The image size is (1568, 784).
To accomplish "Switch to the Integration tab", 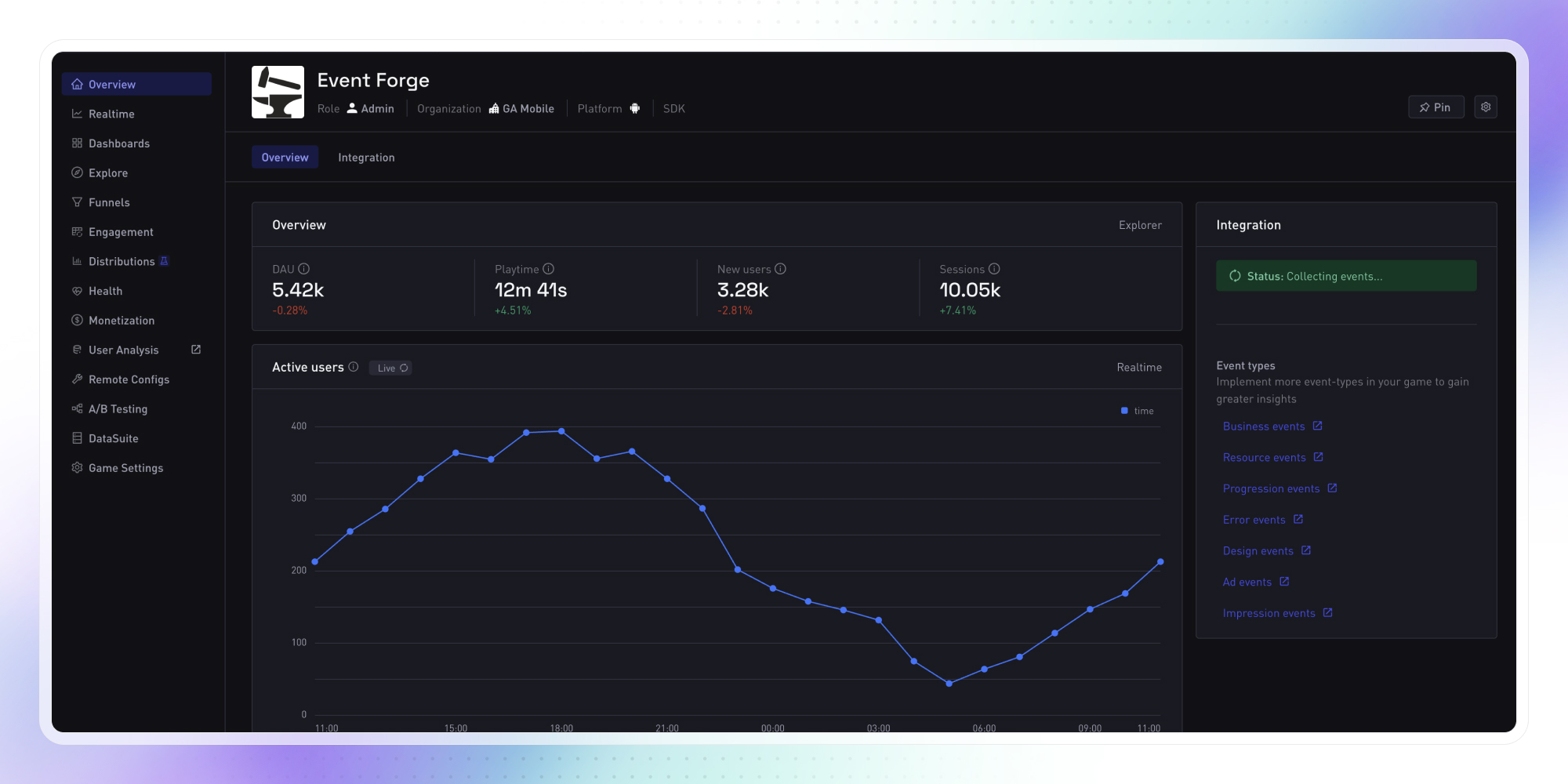I will 366,158.
